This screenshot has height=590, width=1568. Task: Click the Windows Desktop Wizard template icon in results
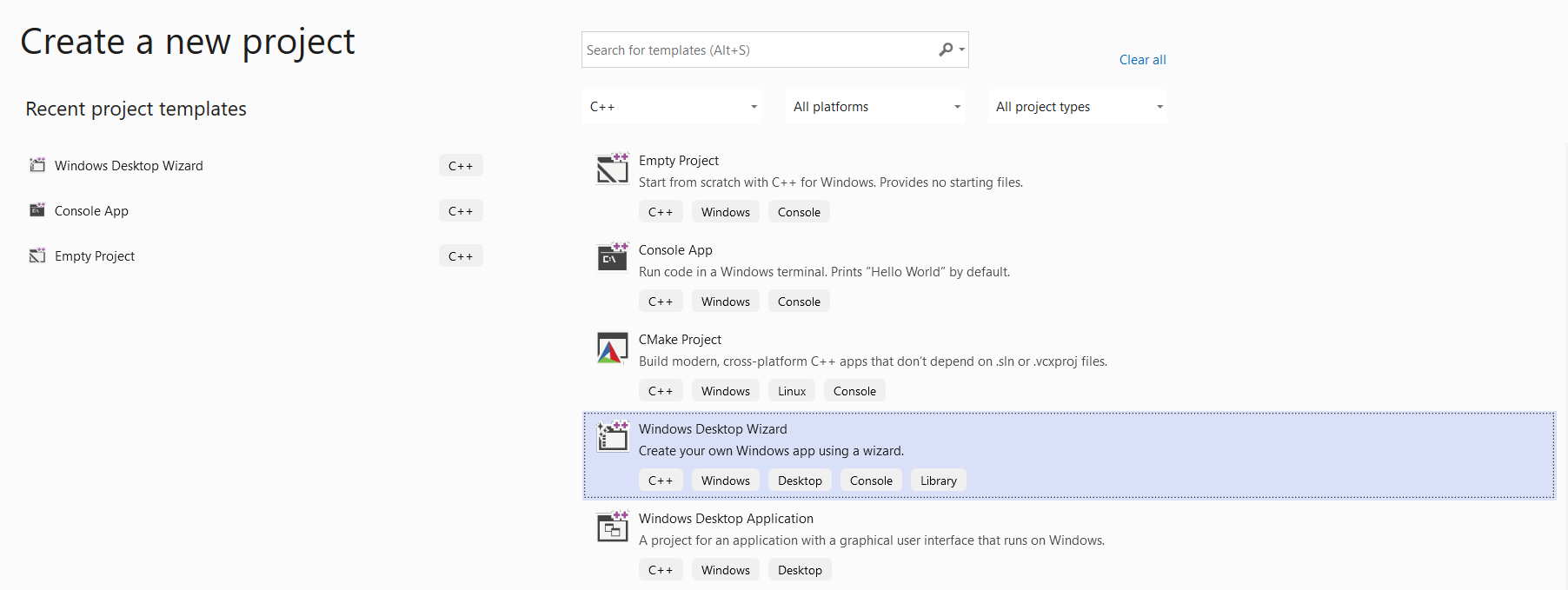tap(613, 437)
